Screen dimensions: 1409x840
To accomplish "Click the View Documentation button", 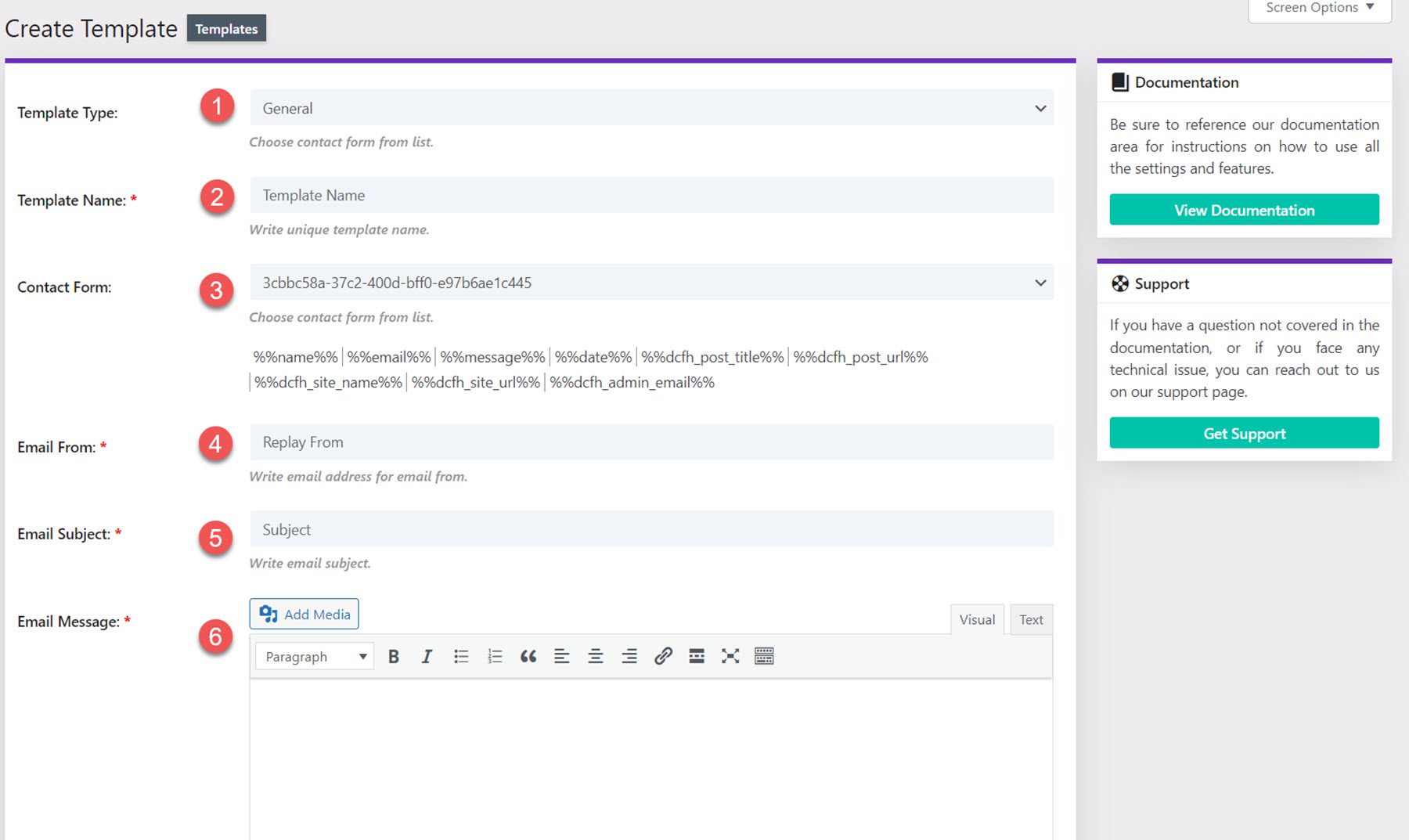I will [x=1244, y=210].
